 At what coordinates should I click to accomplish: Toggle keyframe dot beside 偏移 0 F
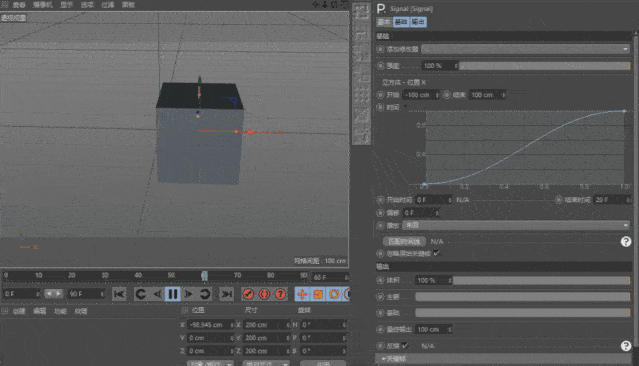(x=380, y=213)
